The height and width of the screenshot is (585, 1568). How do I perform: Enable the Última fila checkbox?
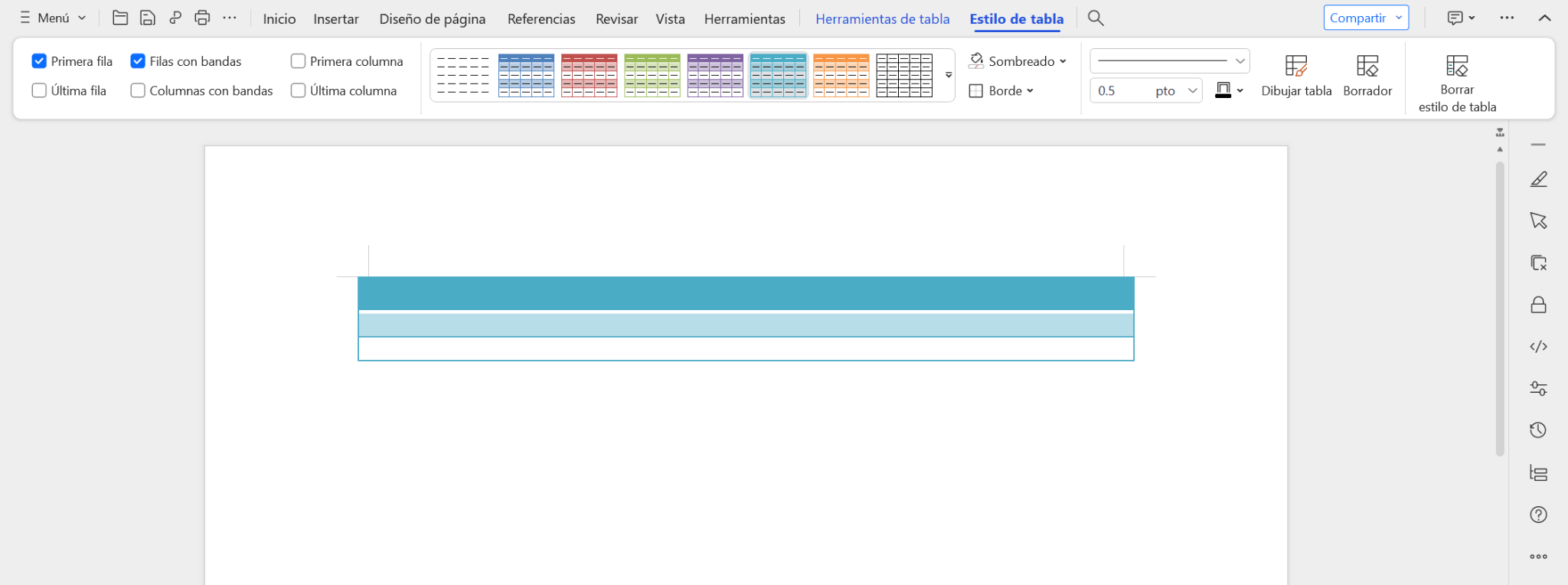[x=39, y=90]
